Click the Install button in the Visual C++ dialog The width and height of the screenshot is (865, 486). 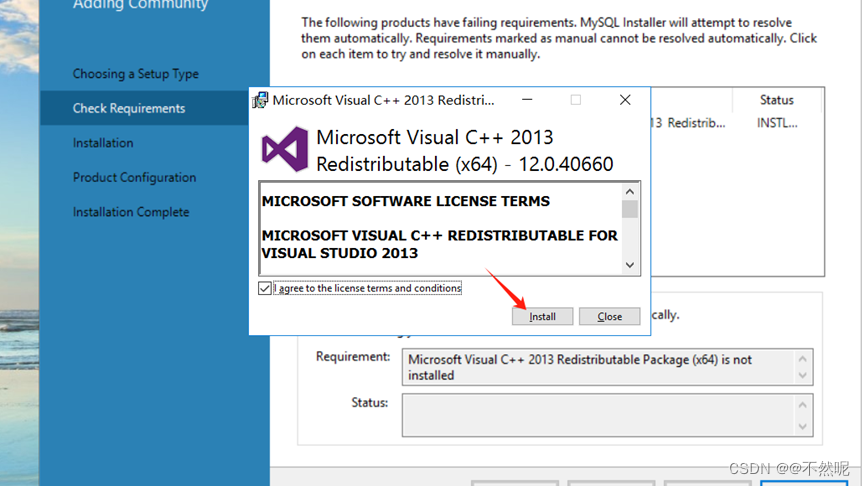point(542,316)
